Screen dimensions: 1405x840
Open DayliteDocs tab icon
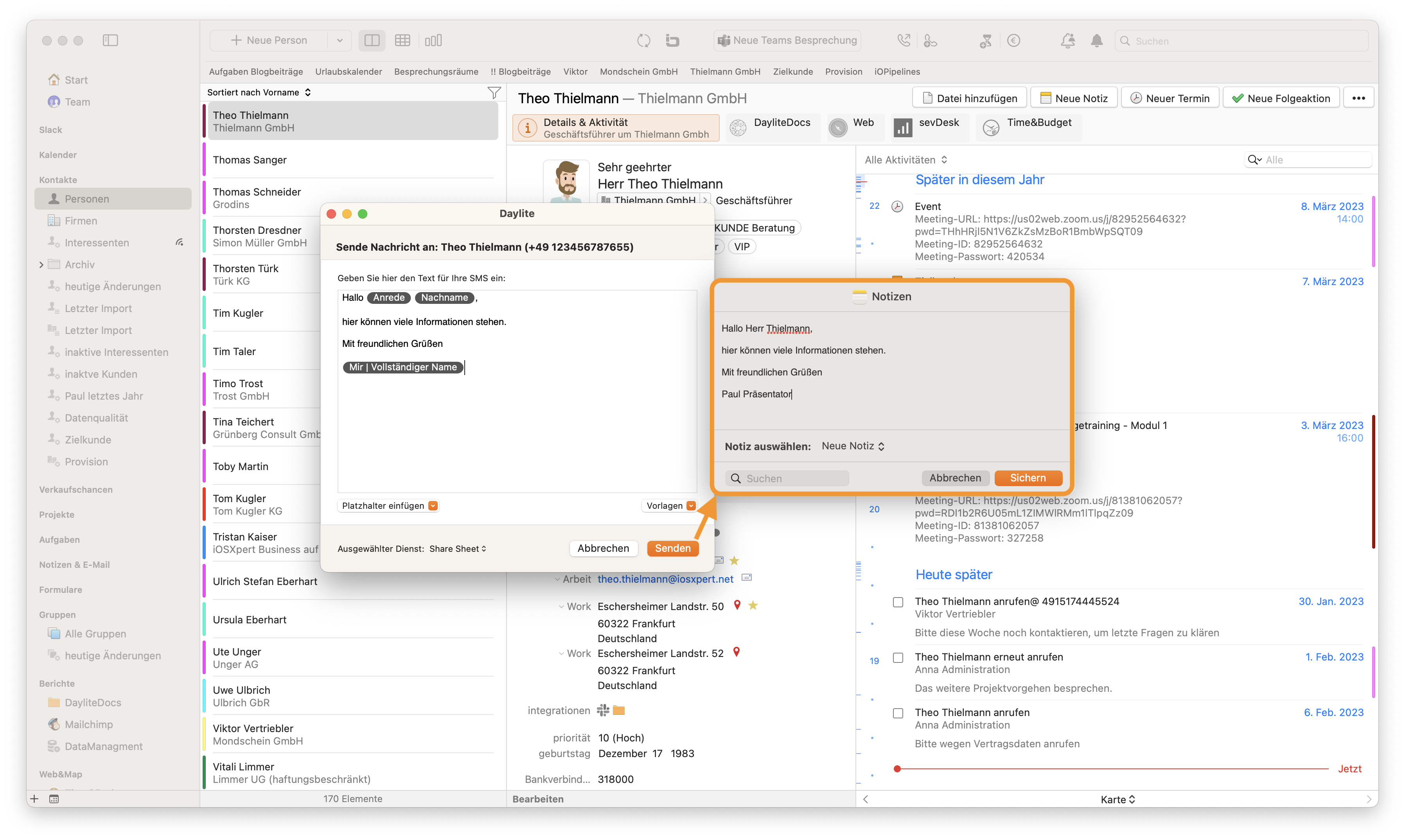(x=738, y=128)
